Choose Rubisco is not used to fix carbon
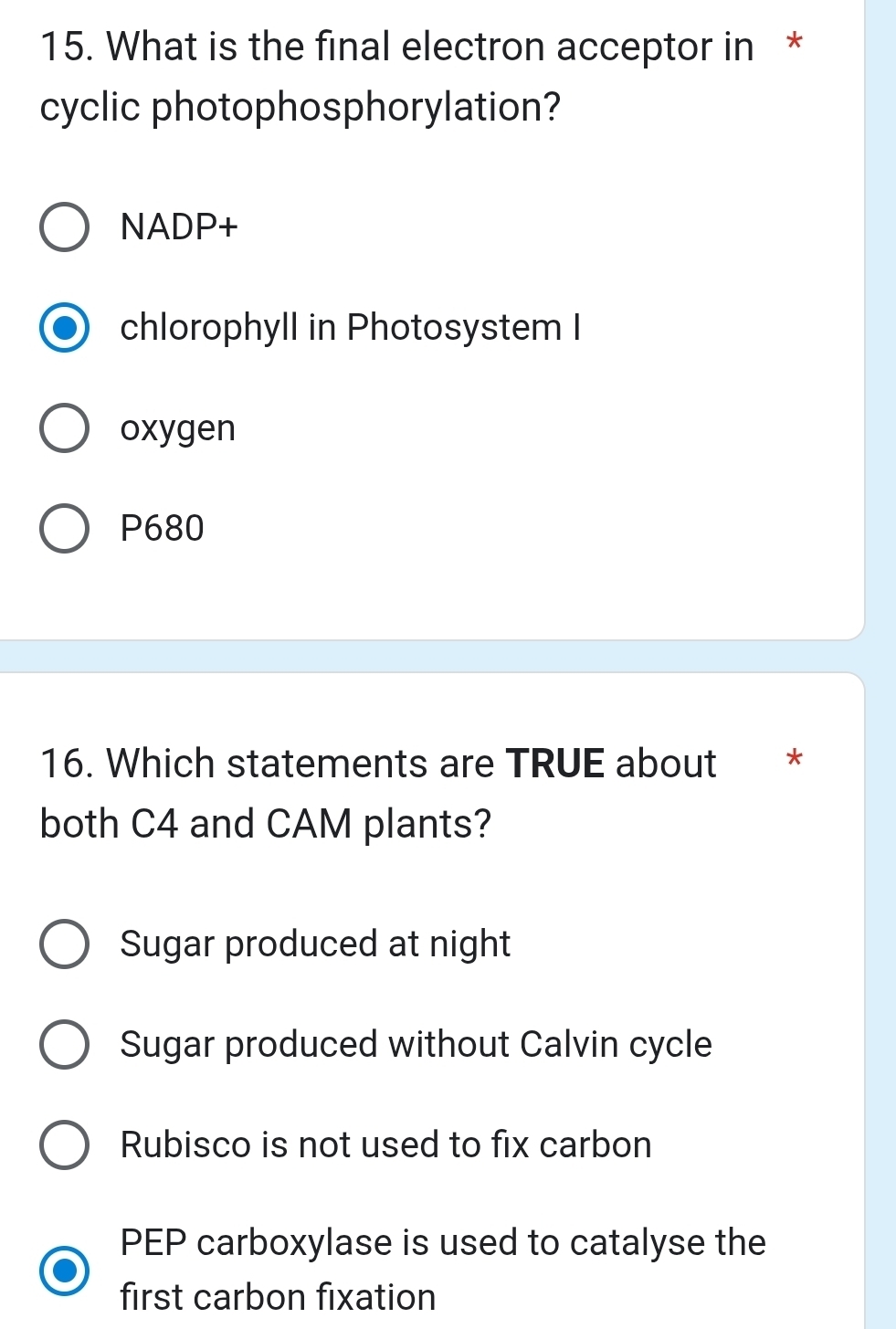 pos(64,1144)
